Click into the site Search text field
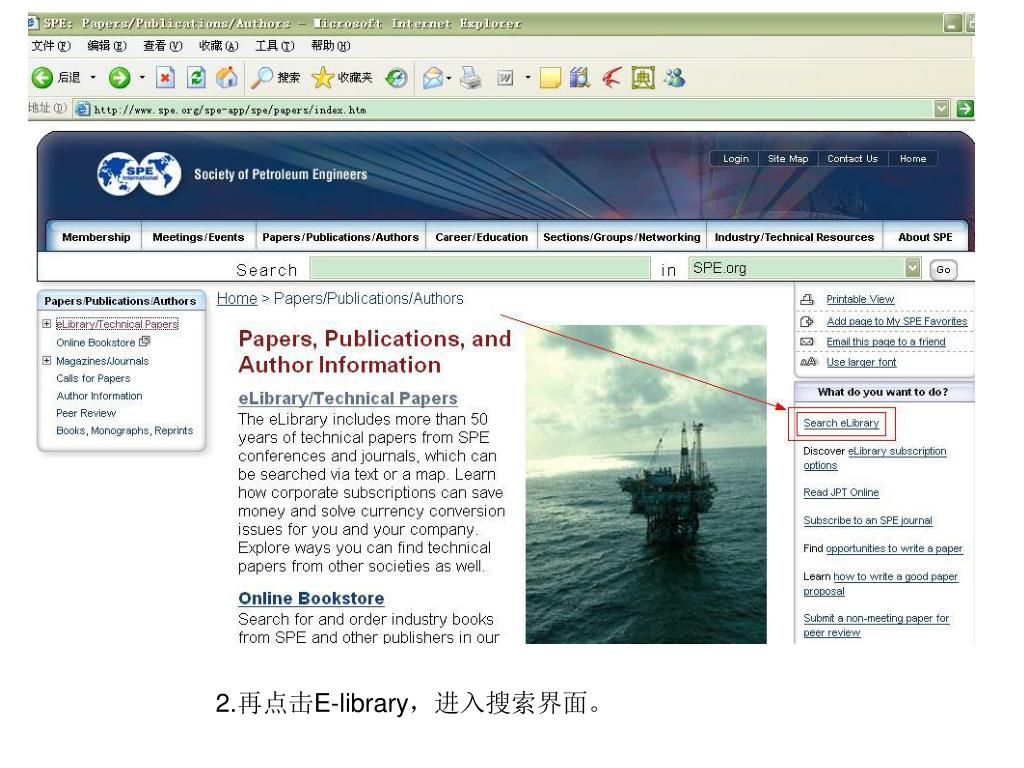The image size is (1024, 768). click(480, 268)
